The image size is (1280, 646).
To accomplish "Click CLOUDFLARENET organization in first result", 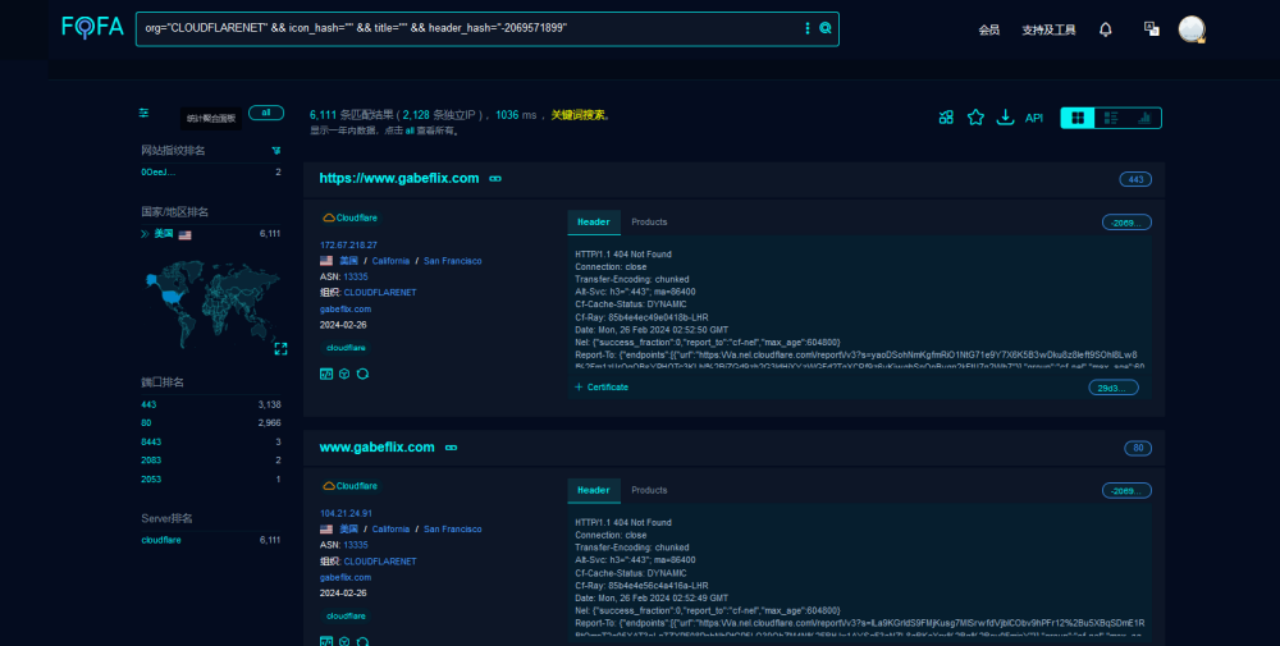I will tap(380, 293).
